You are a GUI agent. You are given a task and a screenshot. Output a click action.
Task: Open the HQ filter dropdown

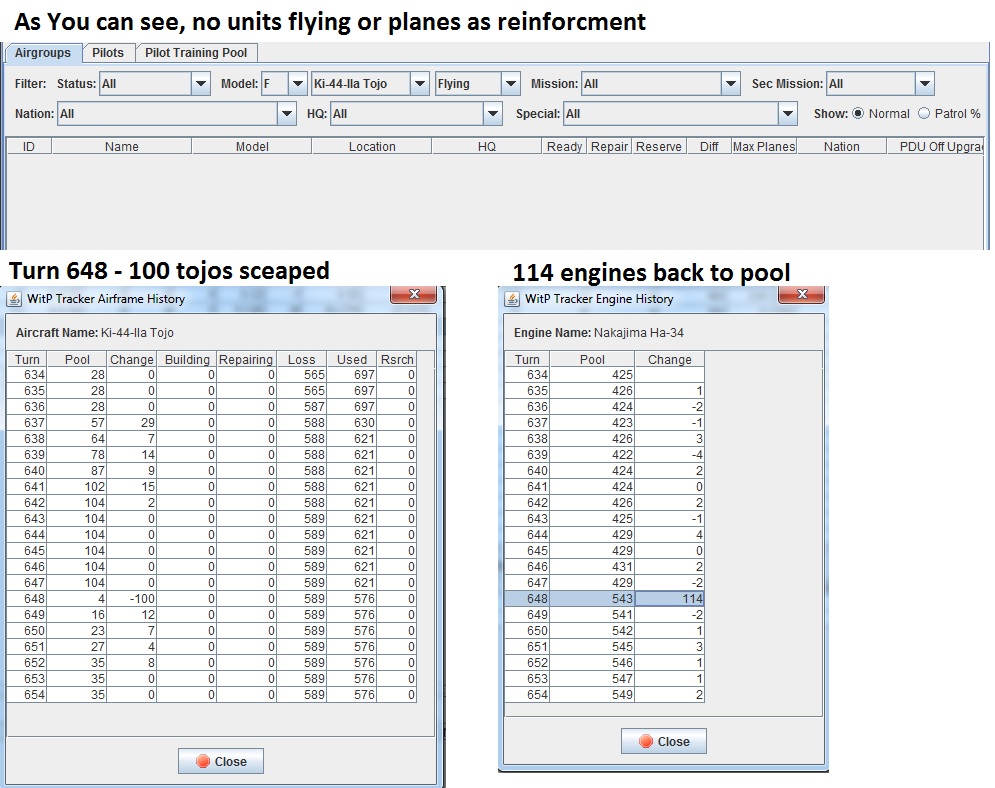point(492,114)
